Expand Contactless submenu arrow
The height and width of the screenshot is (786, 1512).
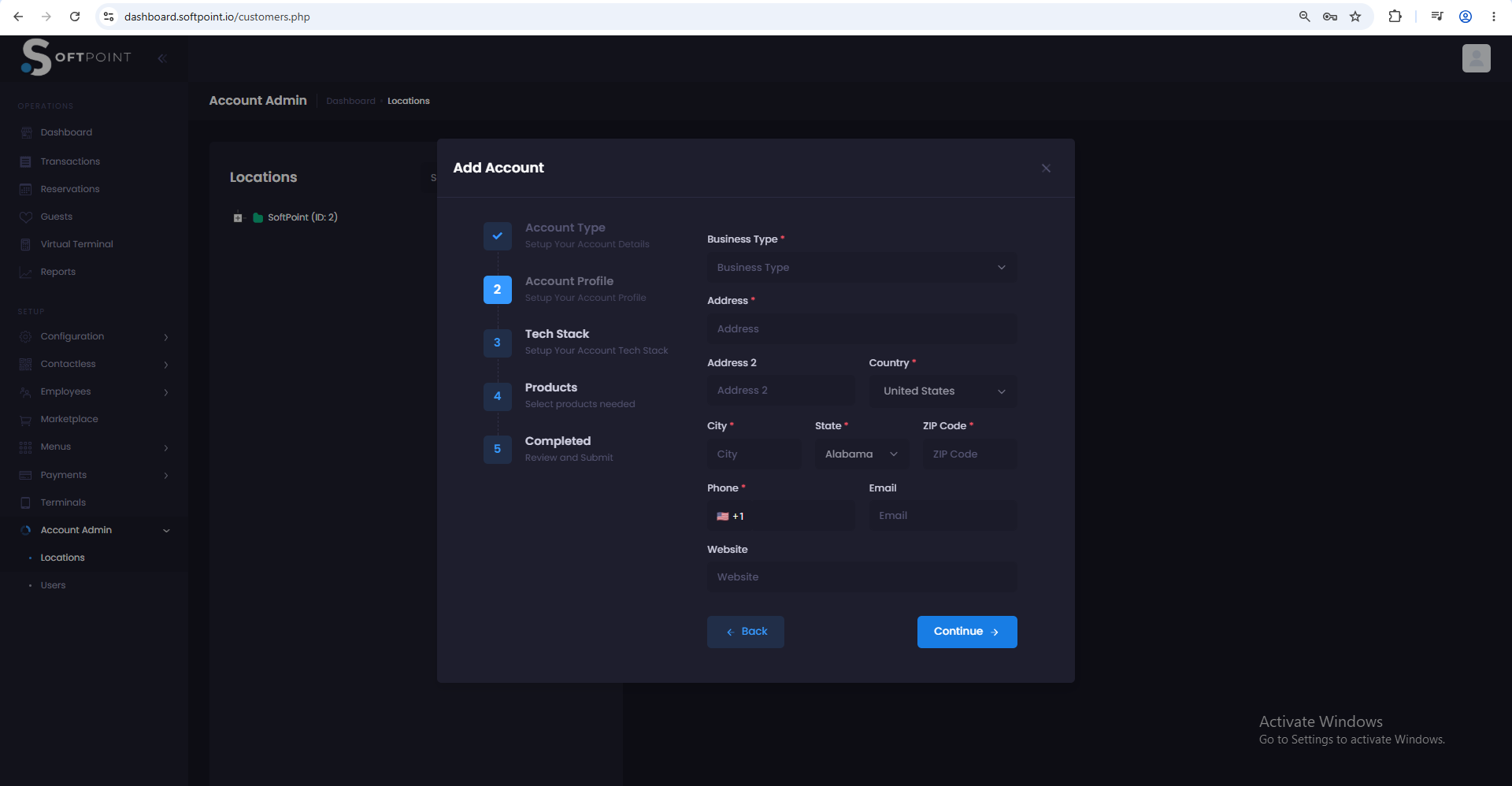(166, 365)
